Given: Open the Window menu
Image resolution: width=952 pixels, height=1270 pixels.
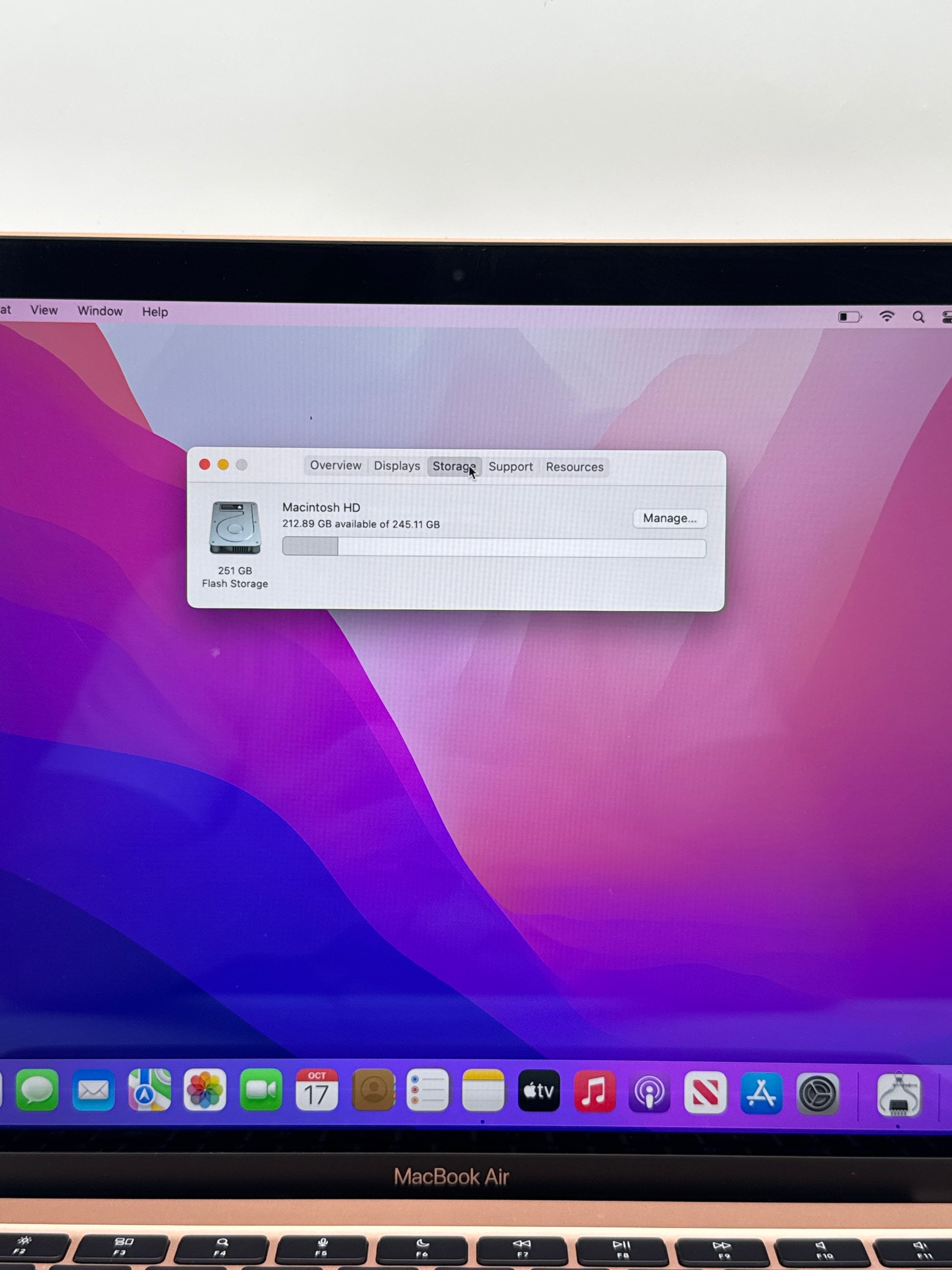Looking at the screenshot, I should pyautogui.click(x=100, y=311).
